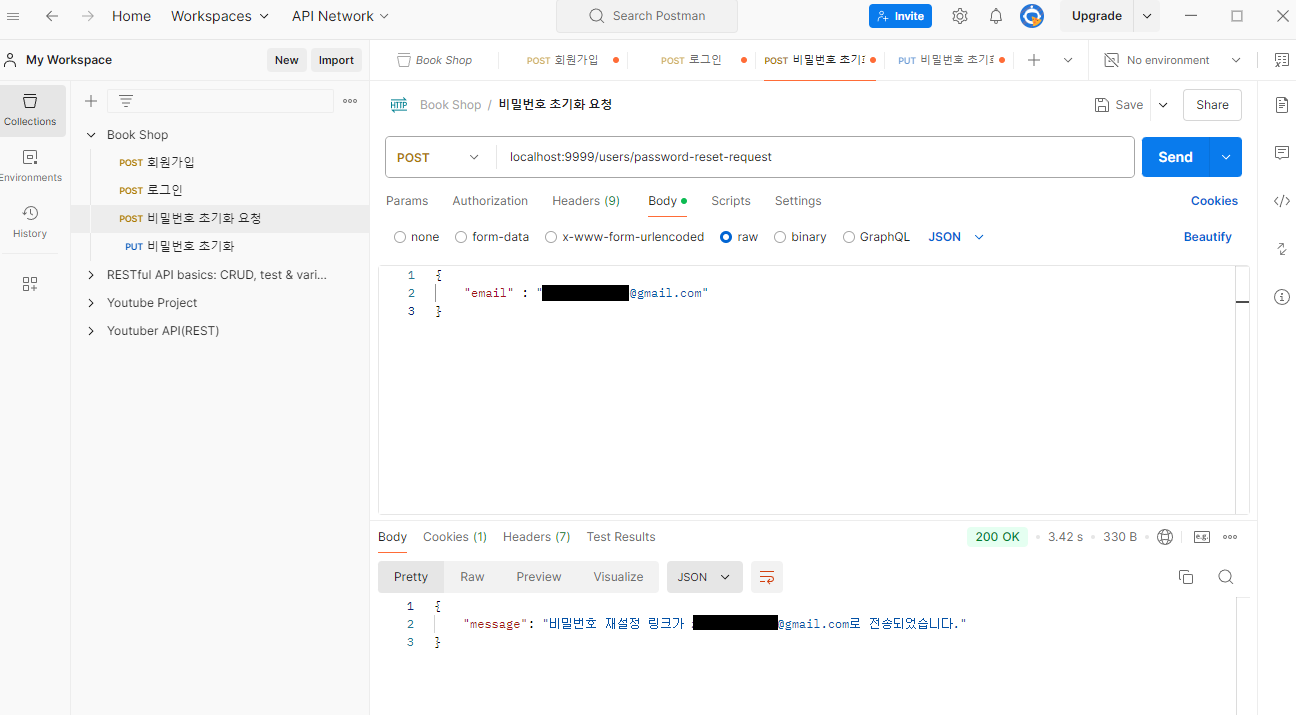This screenshot has height=715, width=1296.
Task: Open the POST method dropdown
Action: (x=440, y=157)
